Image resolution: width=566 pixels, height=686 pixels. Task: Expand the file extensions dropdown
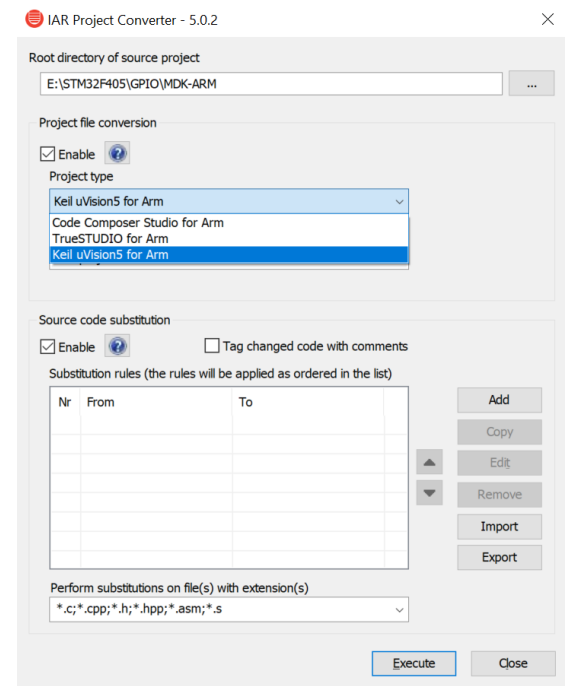pos(399,610)
